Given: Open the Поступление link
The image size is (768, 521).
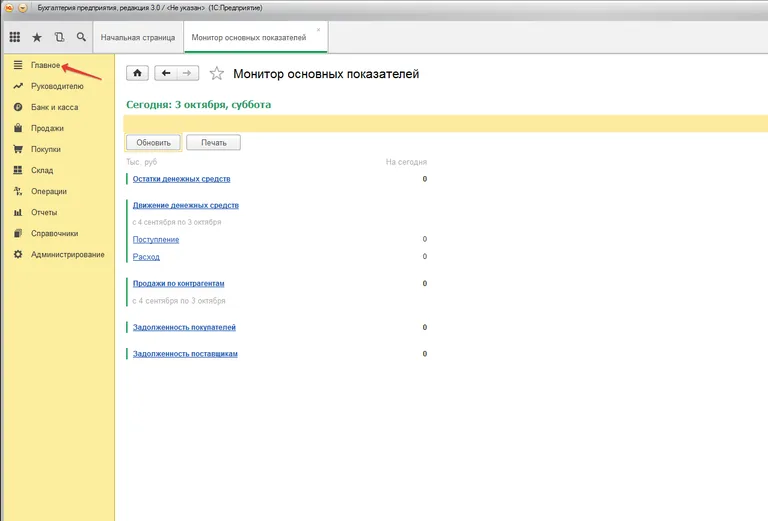Looking at the screenshot, I should (156, 239).
